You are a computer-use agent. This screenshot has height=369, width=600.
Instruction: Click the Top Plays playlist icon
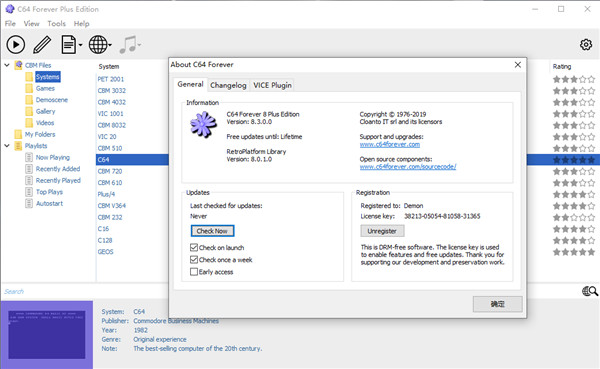tap(29, 192)
